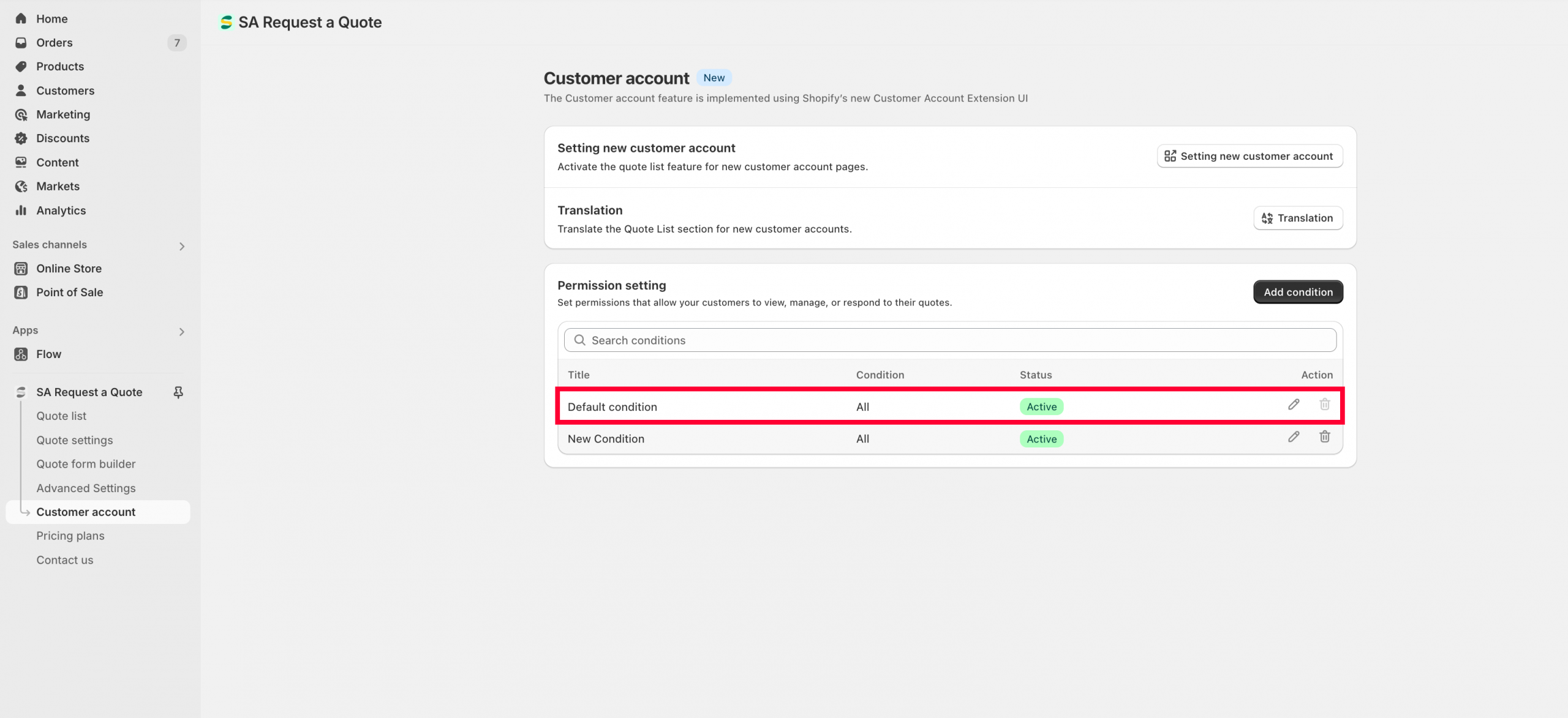Open Quote settings page
Image resolution: width=1568 pixels, height=718 pixels.
point(75,440)
